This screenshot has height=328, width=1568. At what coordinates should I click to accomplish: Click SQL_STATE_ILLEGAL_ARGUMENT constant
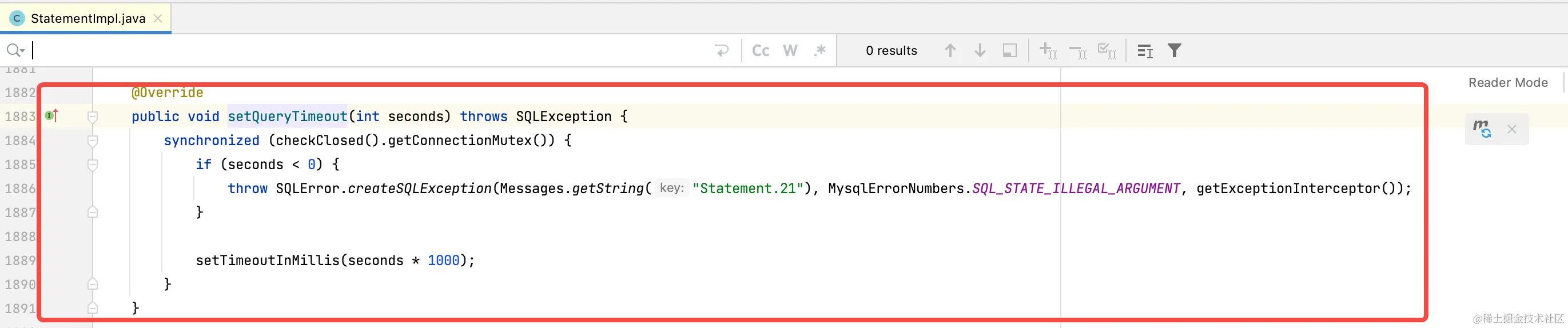[1076, 189]
